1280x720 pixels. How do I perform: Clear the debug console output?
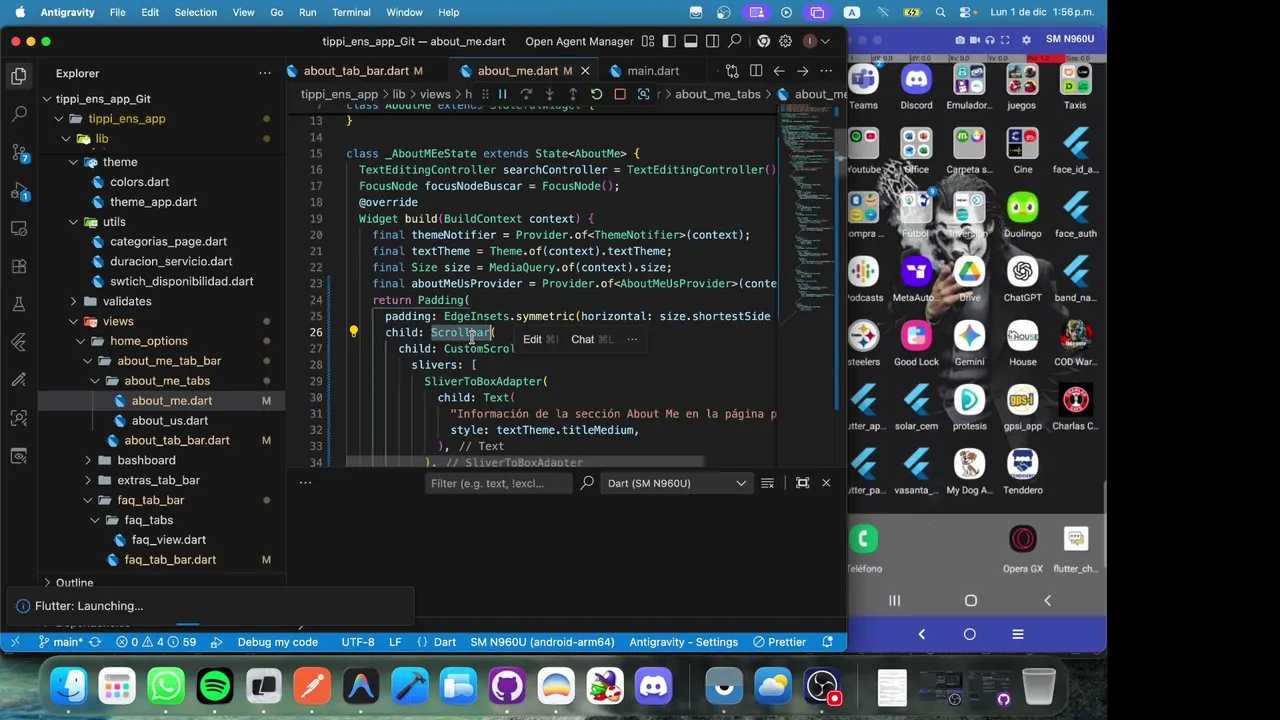tap(767, 483)
